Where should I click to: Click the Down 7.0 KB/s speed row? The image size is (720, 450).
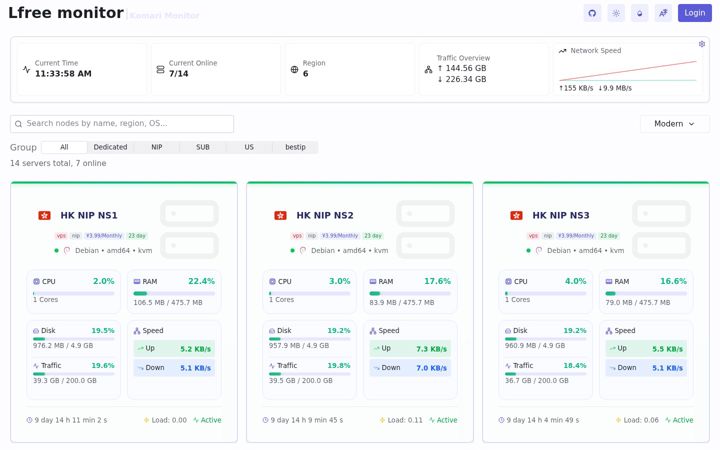410,368
